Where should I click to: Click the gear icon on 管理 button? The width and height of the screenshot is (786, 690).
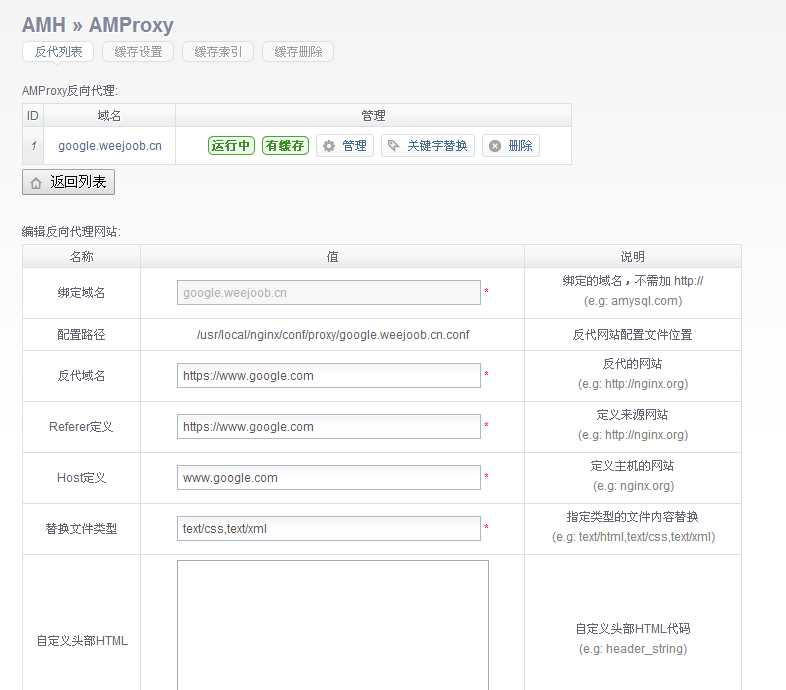pos(329,146)
